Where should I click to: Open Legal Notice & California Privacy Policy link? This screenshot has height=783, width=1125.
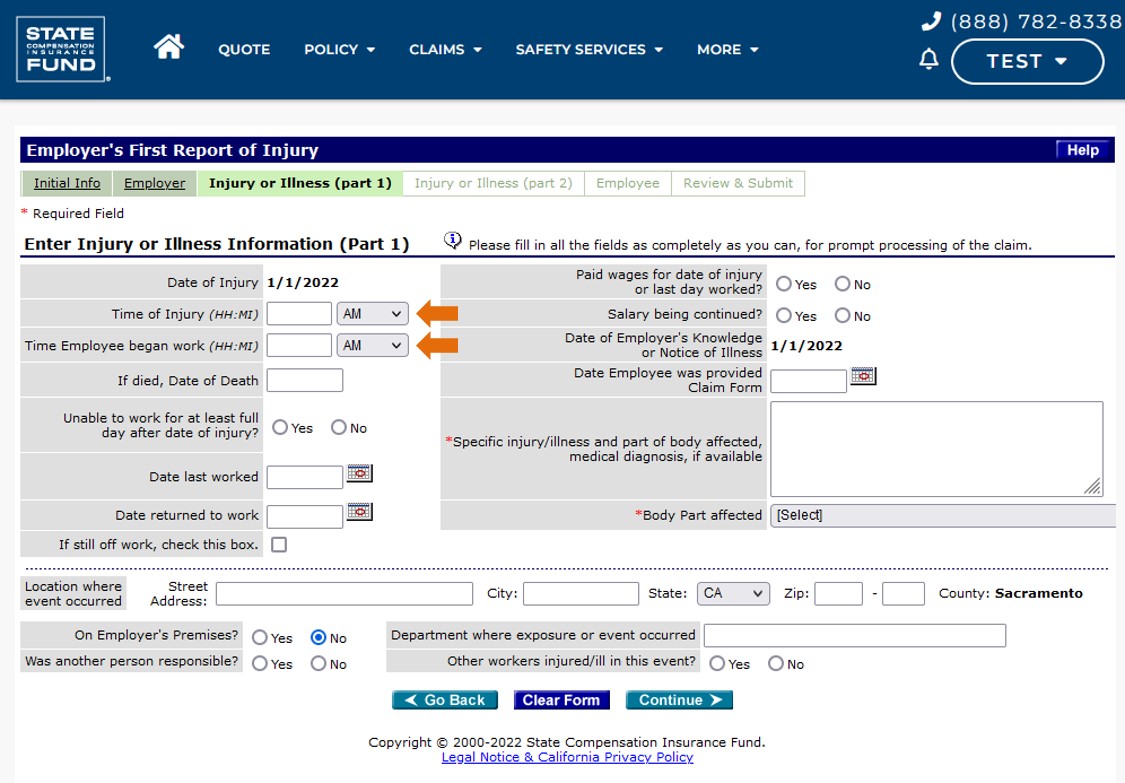click(x=567, y=757)
